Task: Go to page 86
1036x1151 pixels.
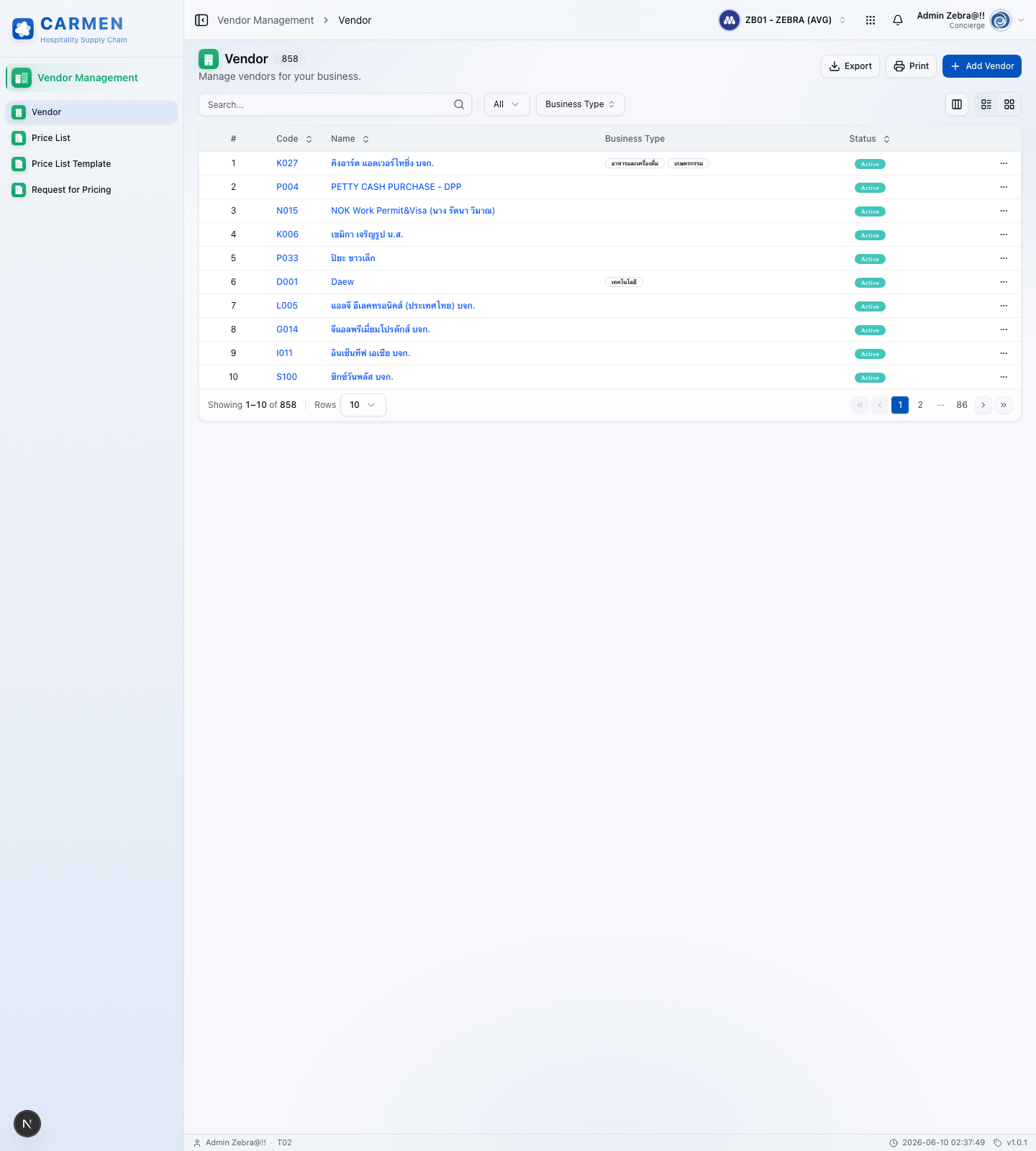Action: (962, 405)
